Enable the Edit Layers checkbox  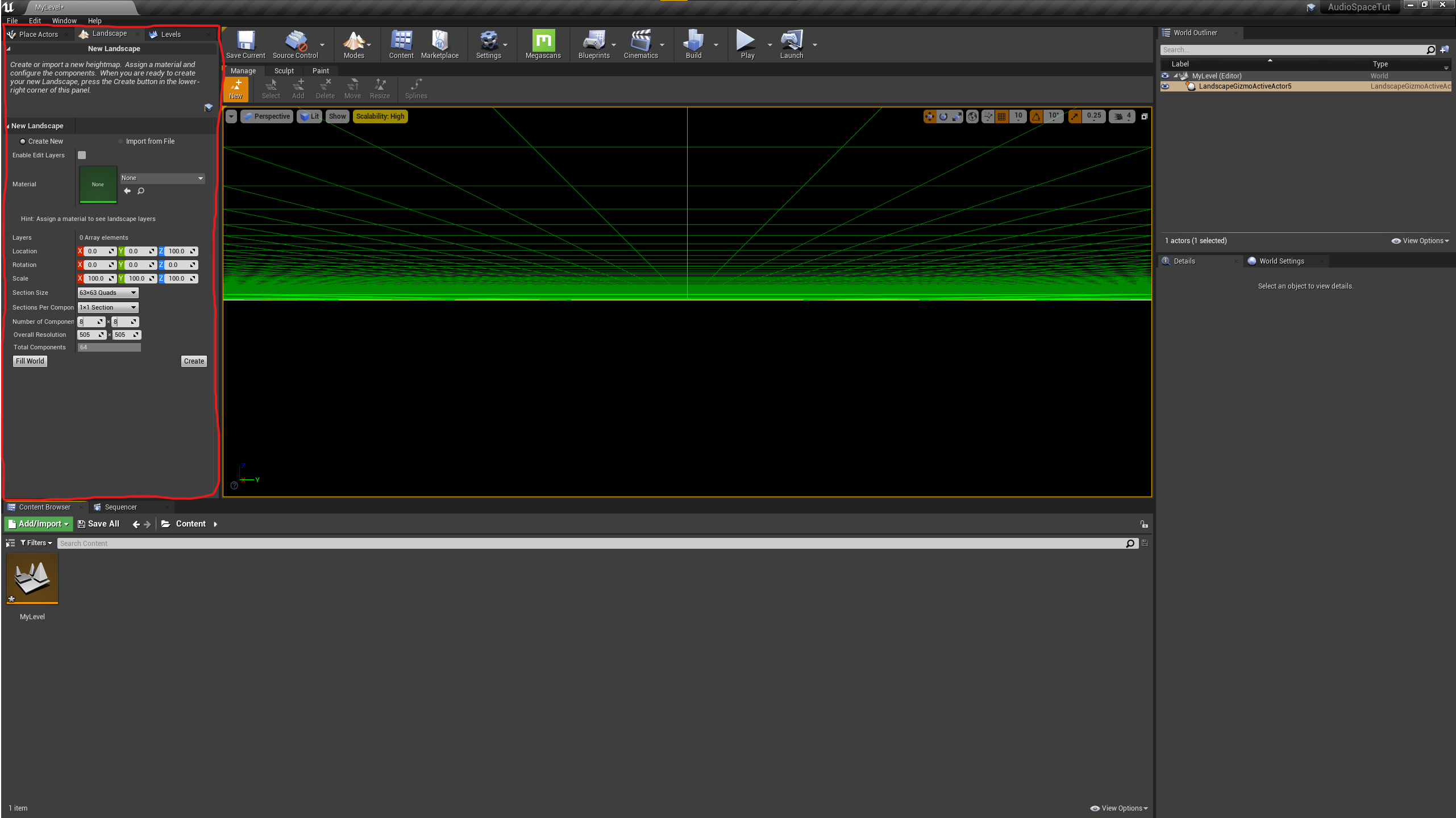click(x=82, y=155)
